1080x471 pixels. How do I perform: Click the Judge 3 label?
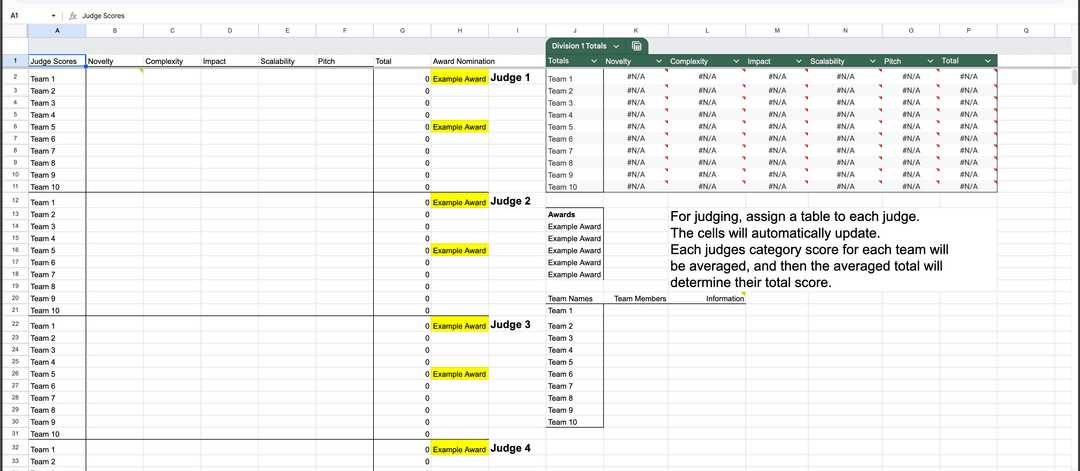tap(510, 324)
